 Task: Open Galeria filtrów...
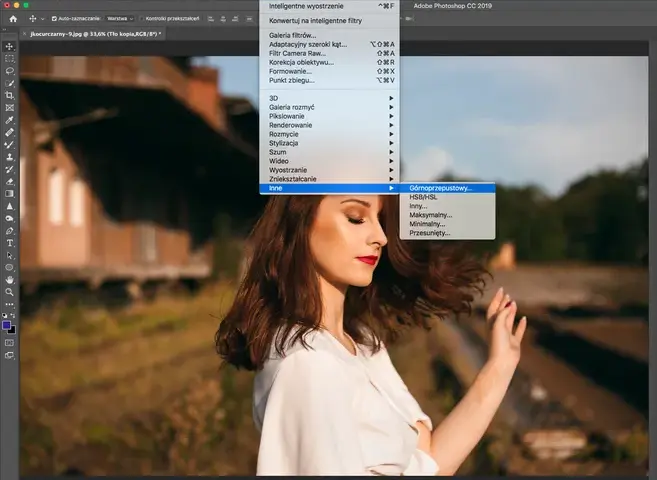329,35
